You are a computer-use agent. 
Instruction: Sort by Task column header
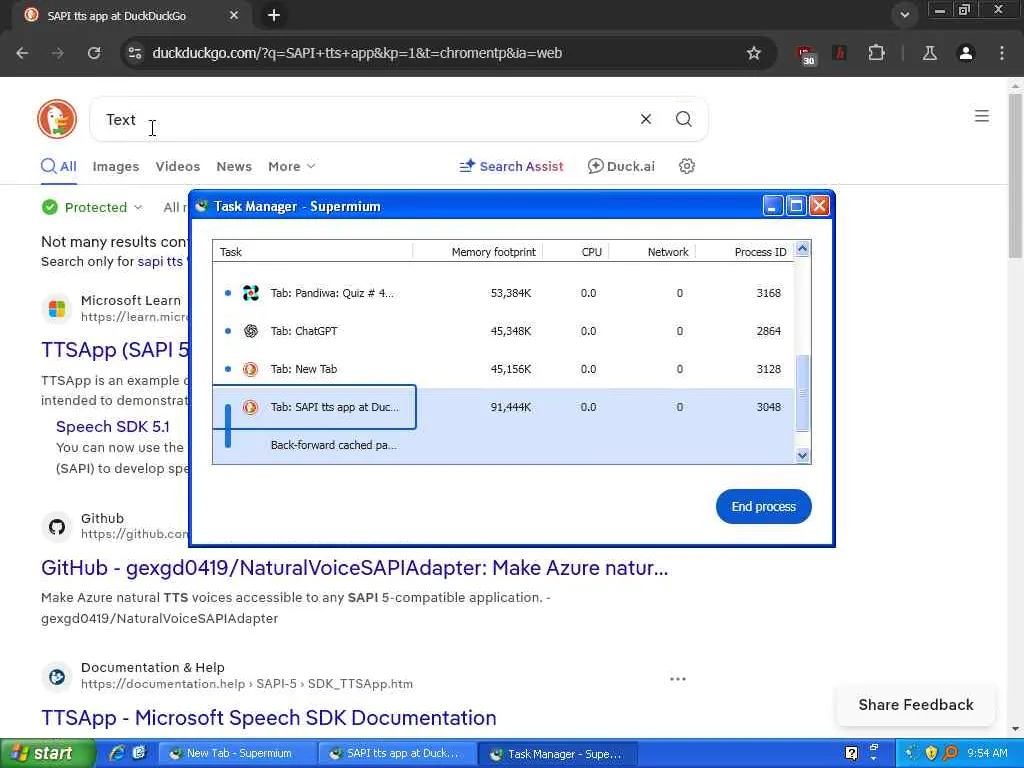[x=312, y=252]
